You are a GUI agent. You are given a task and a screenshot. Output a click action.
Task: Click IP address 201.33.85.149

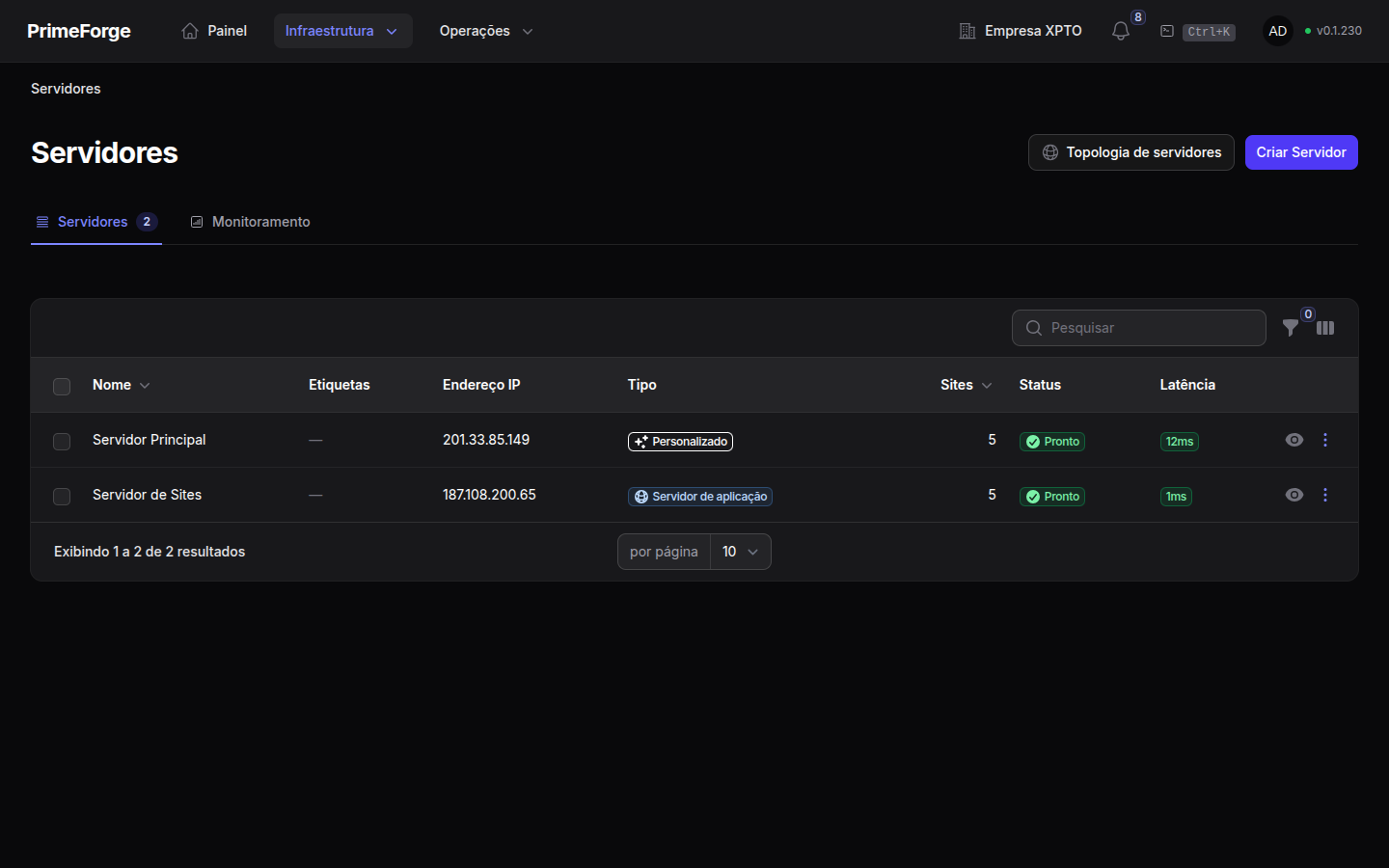tap(486, 440)
